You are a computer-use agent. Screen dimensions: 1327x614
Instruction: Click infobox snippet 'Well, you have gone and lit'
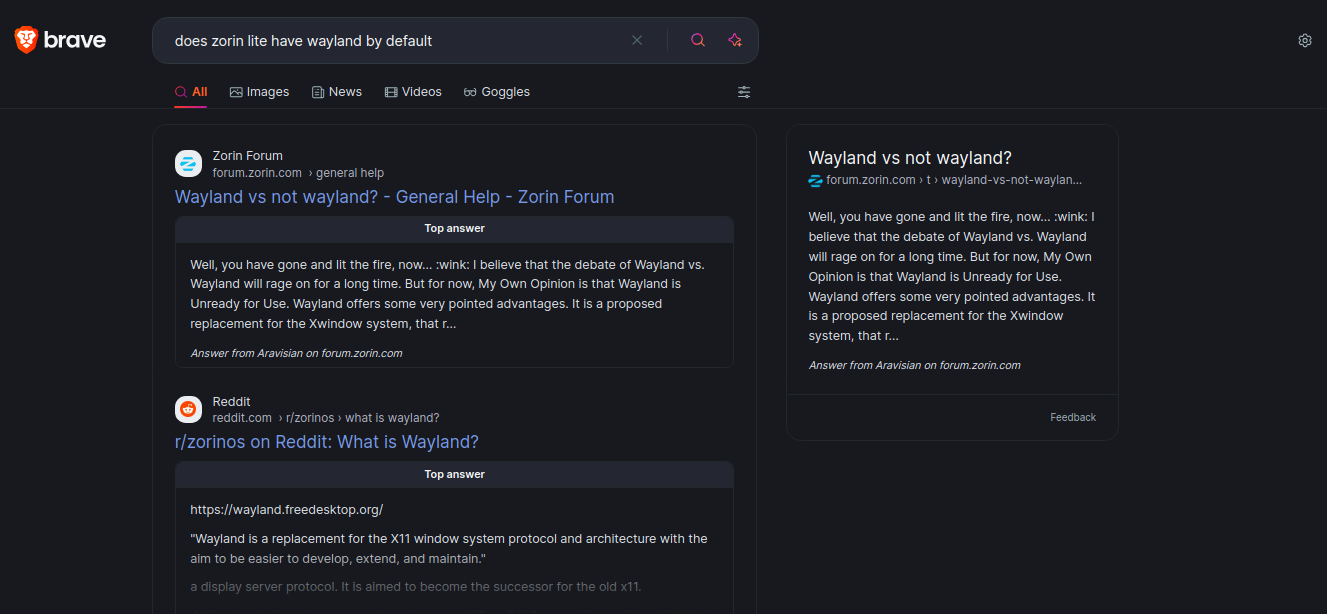pos(952,276)
